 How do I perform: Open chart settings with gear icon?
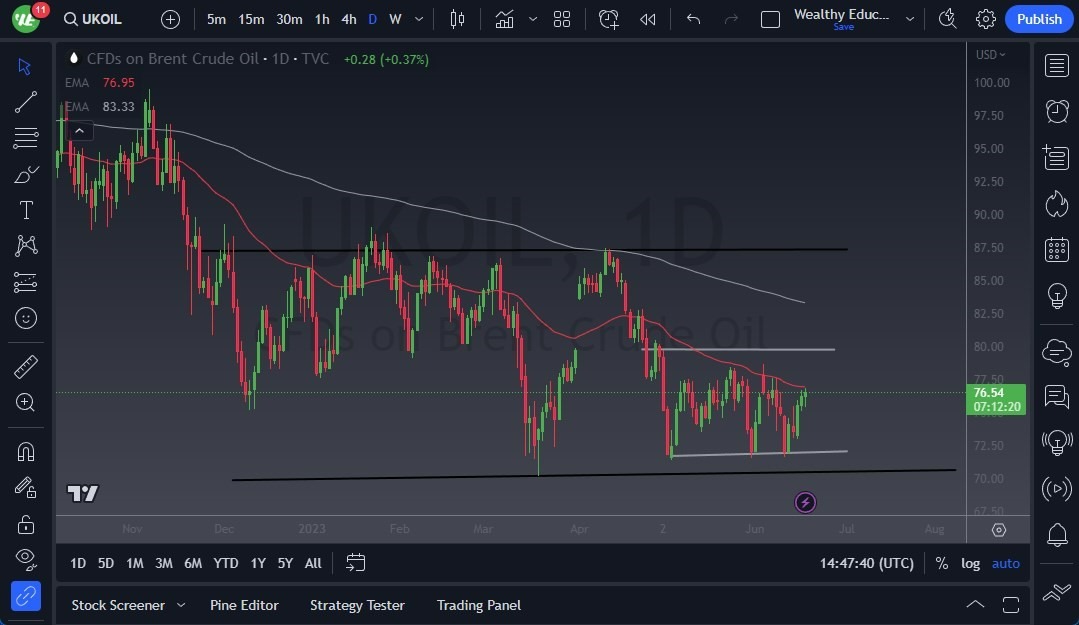[x=985, y=19]
